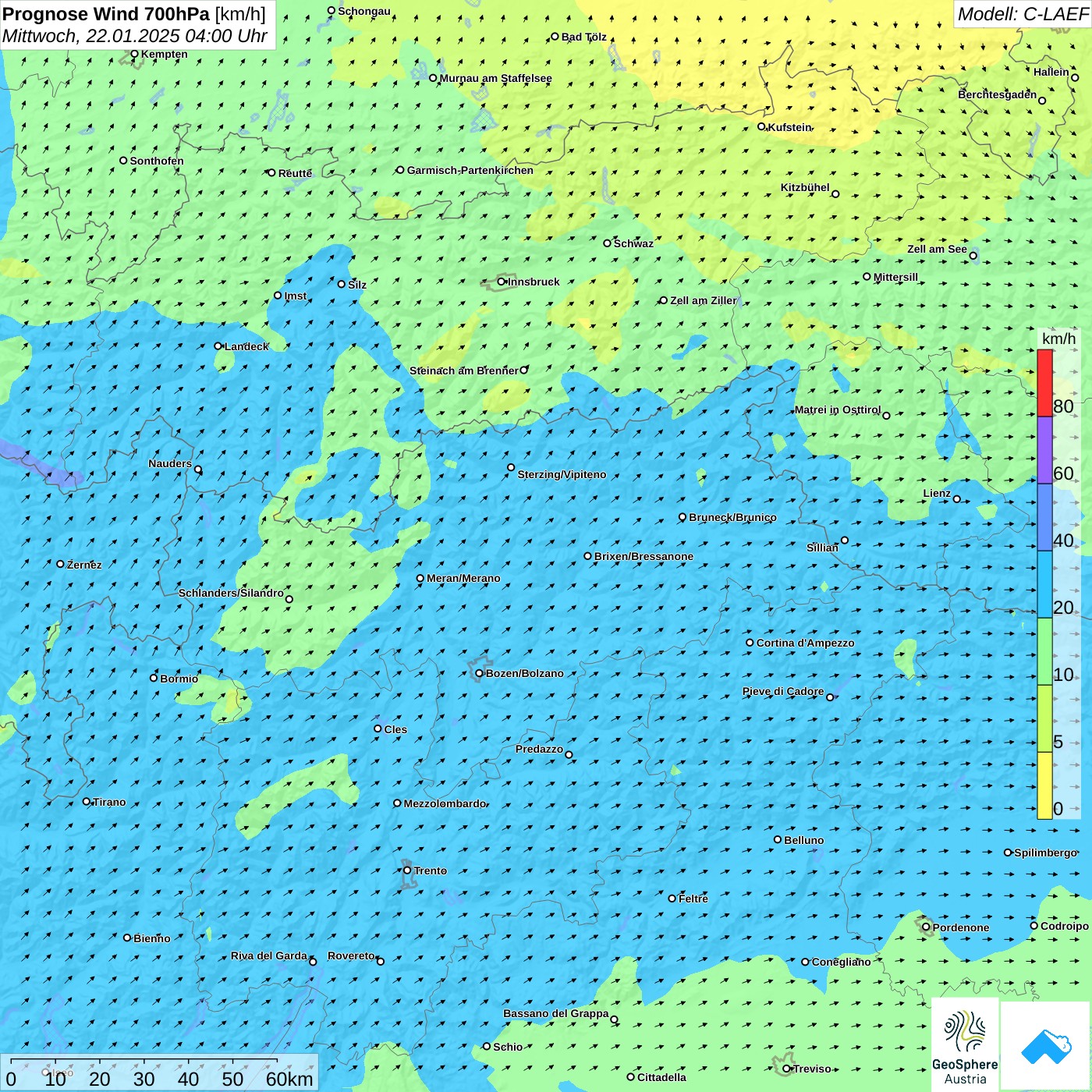The image size is (1092, 1092).
Task: Click the red 80 km/h legend swatch
Action: tap(1044, 382)
